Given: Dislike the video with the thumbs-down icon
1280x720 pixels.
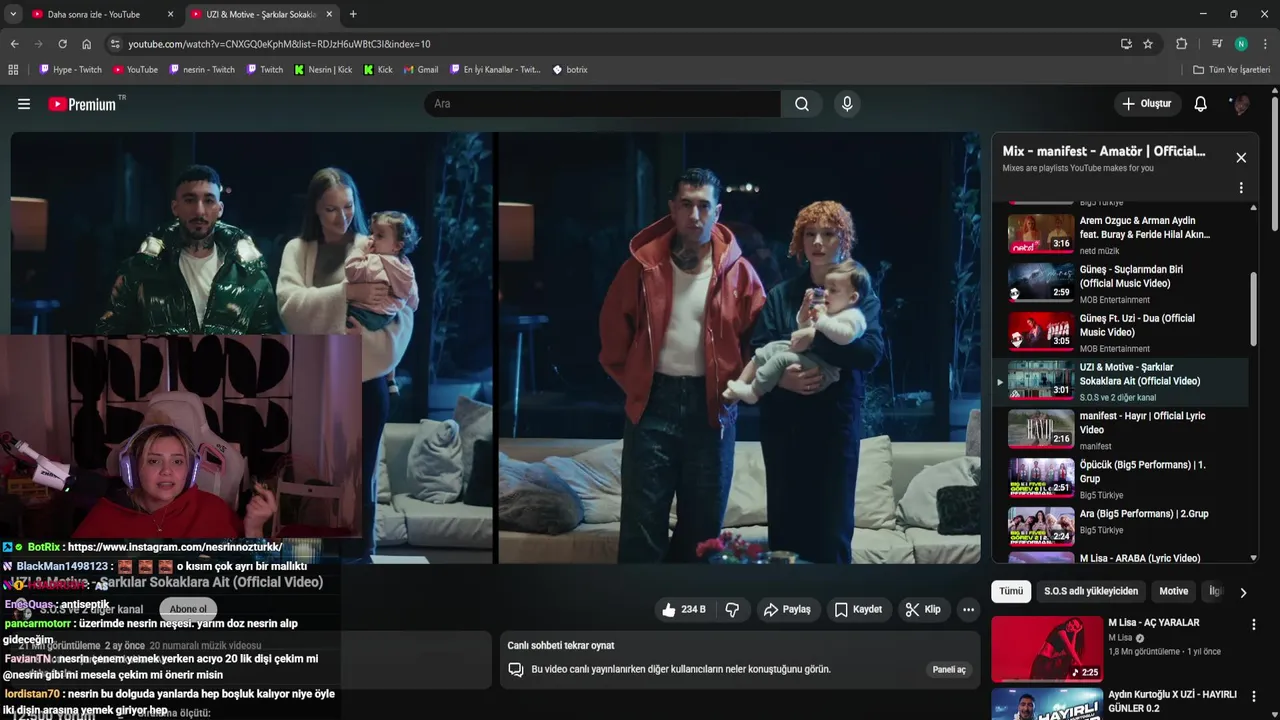Looking at the screenshot, I should point(732,609).
